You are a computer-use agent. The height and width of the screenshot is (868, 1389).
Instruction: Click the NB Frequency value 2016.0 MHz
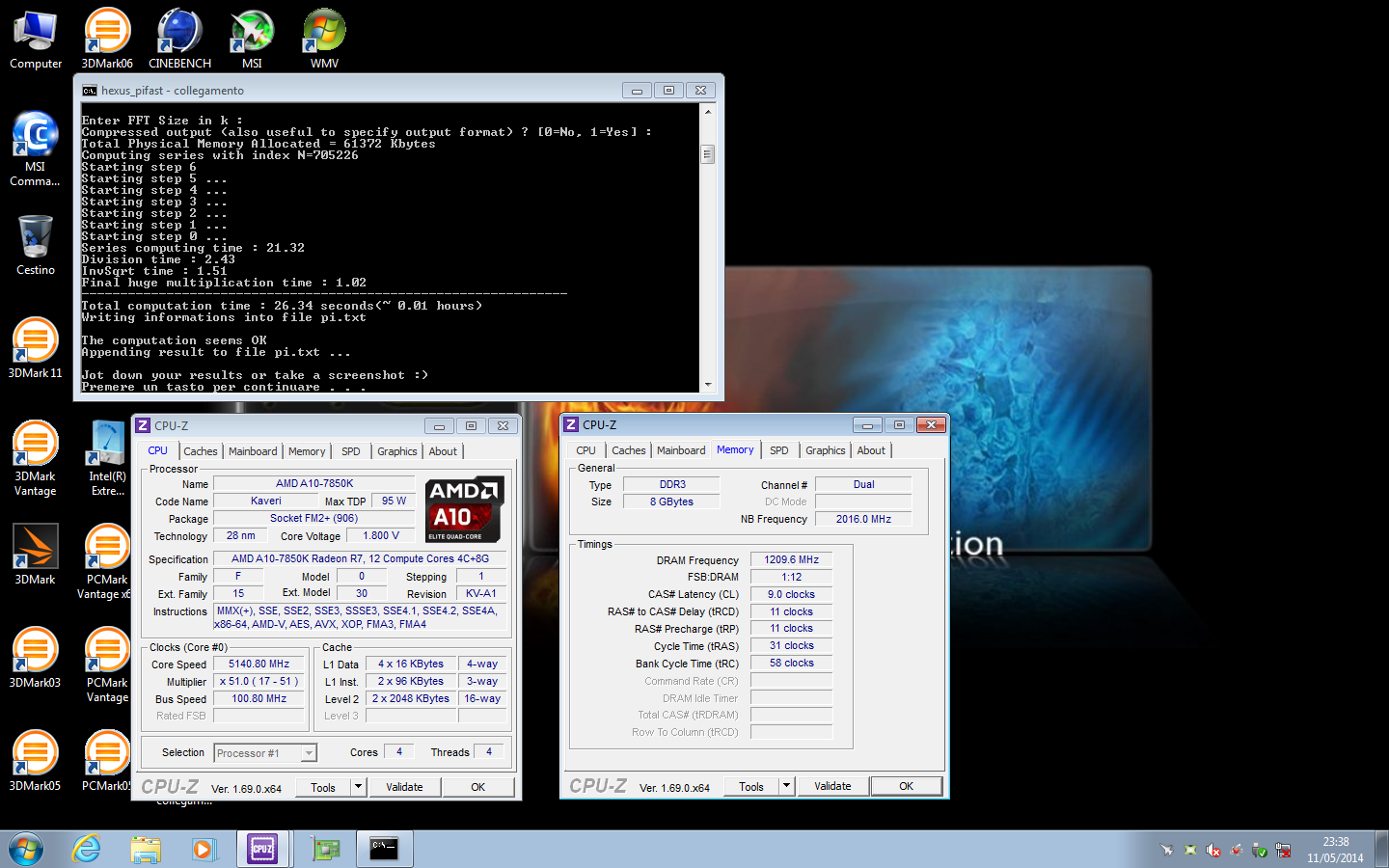click(x=863, y=519)
